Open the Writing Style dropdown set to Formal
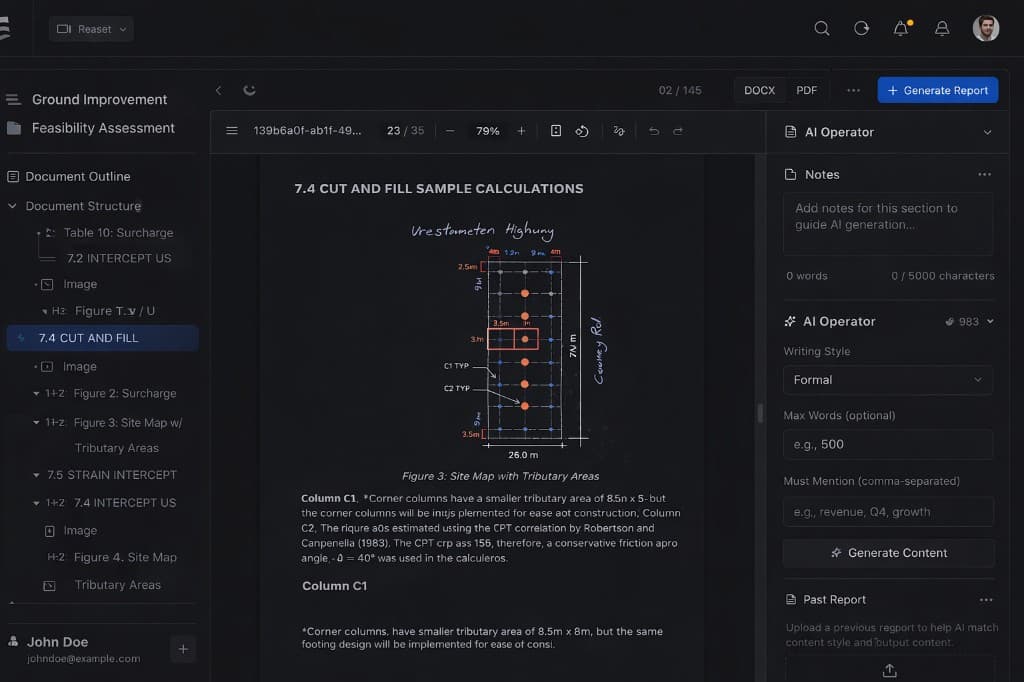The width and height of the screenshot is (1024, 682). click(887, 380)
